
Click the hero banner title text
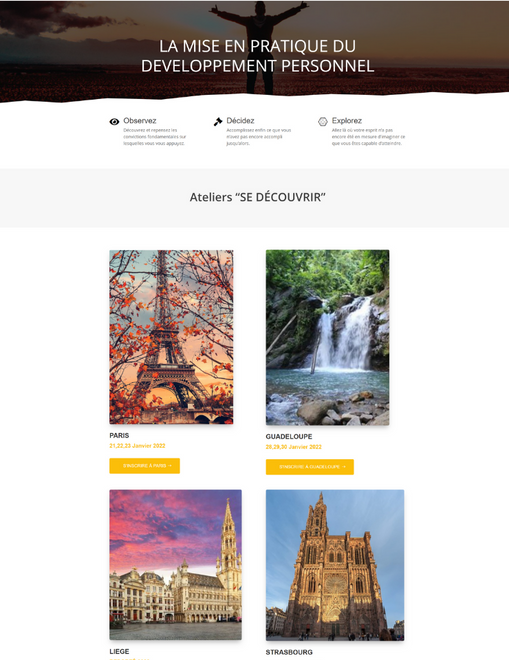click(x=257, y=56)
